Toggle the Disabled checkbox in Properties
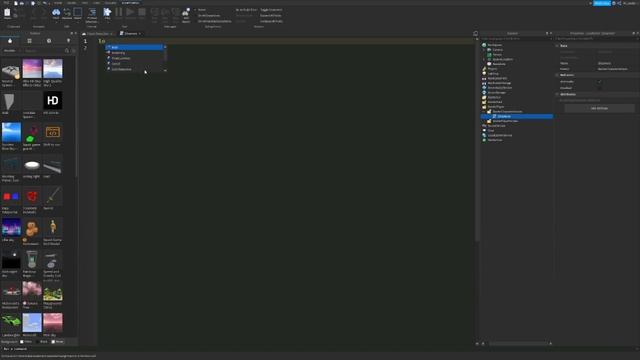 (x=600, y=88)
